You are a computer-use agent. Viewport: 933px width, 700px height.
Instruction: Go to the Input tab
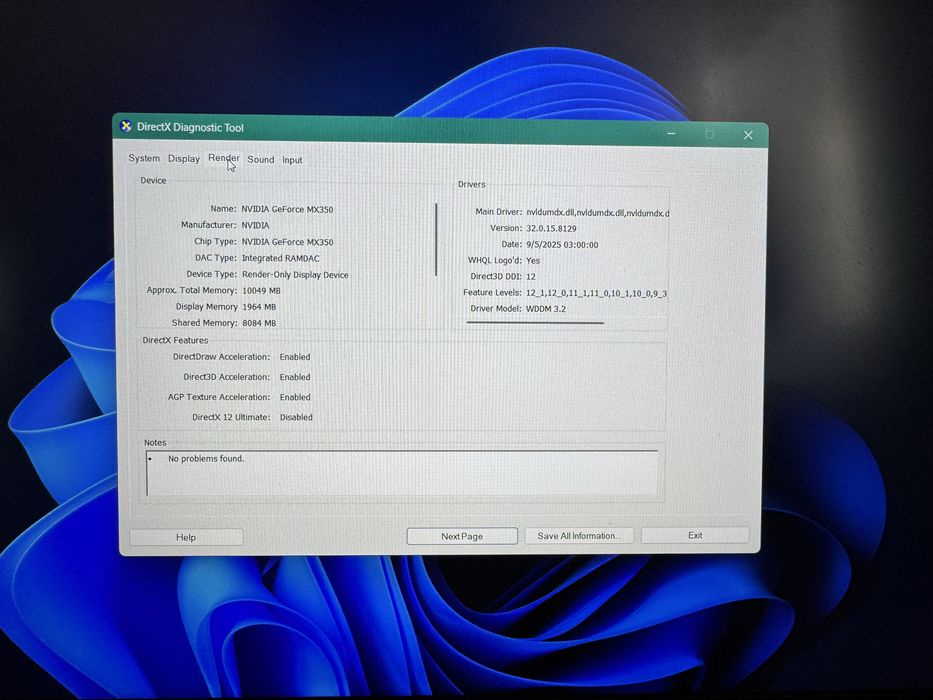292,160
